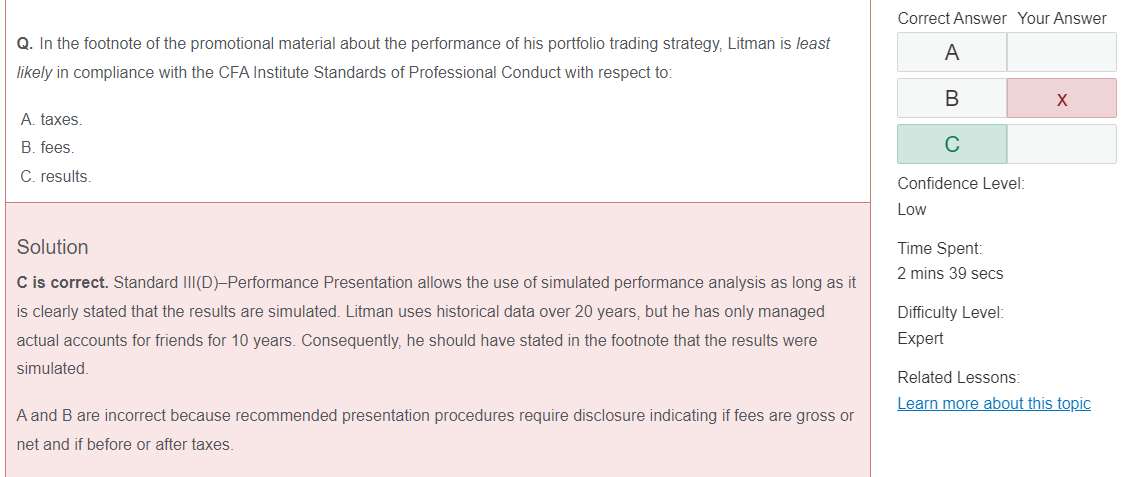The height and width of the screenshot is (477, 1127).
Task: Click the Related Lessons label
Action: pyautogui.click(x=958, y=378)
